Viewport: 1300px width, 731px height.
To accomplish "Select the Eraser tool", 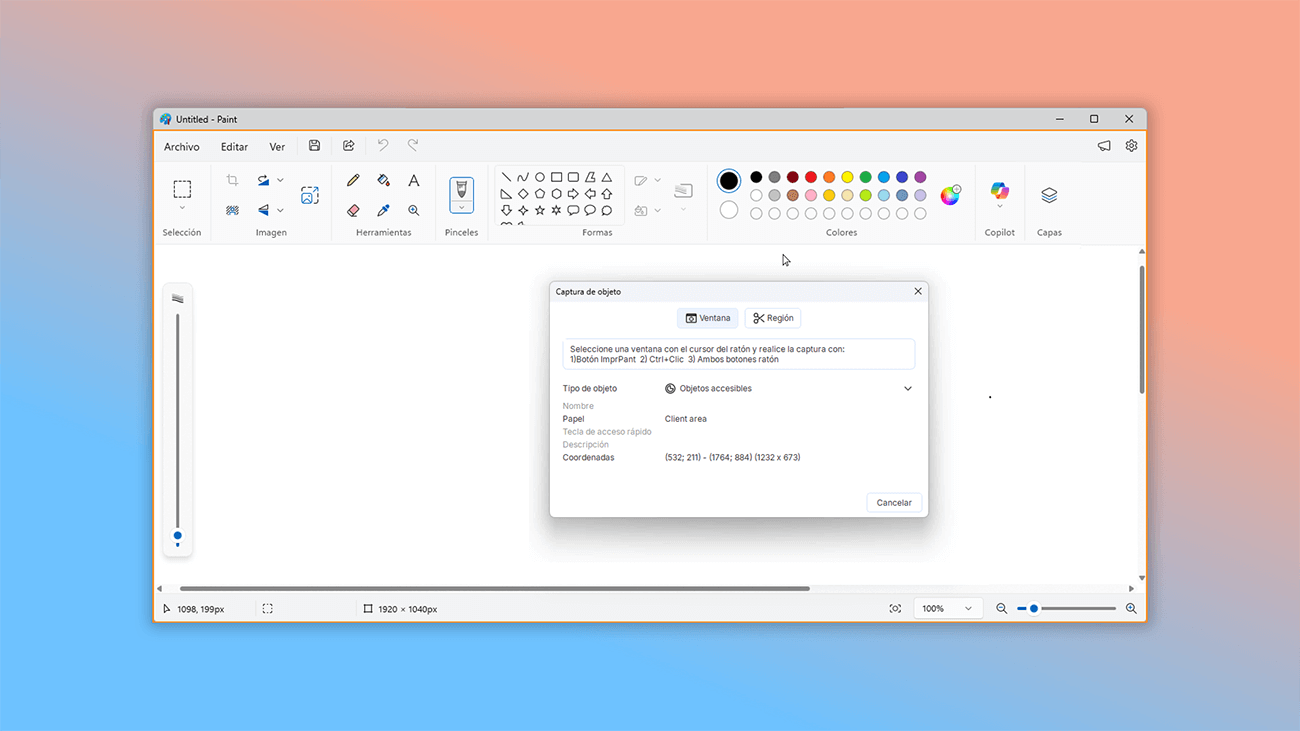I will click(353, 210).
